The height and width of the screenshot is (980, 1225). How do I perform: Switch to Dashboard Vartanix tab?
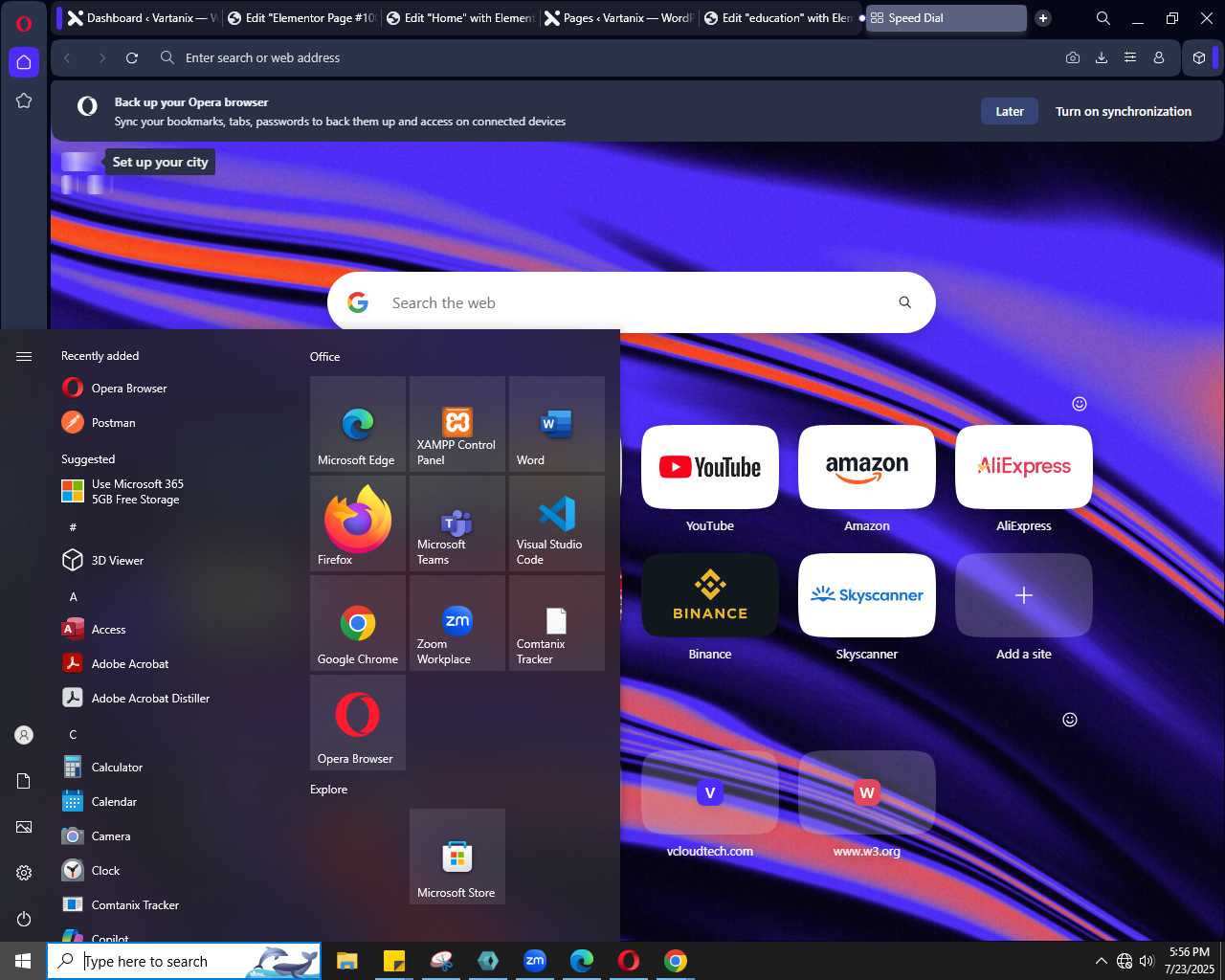coord(142,17)
